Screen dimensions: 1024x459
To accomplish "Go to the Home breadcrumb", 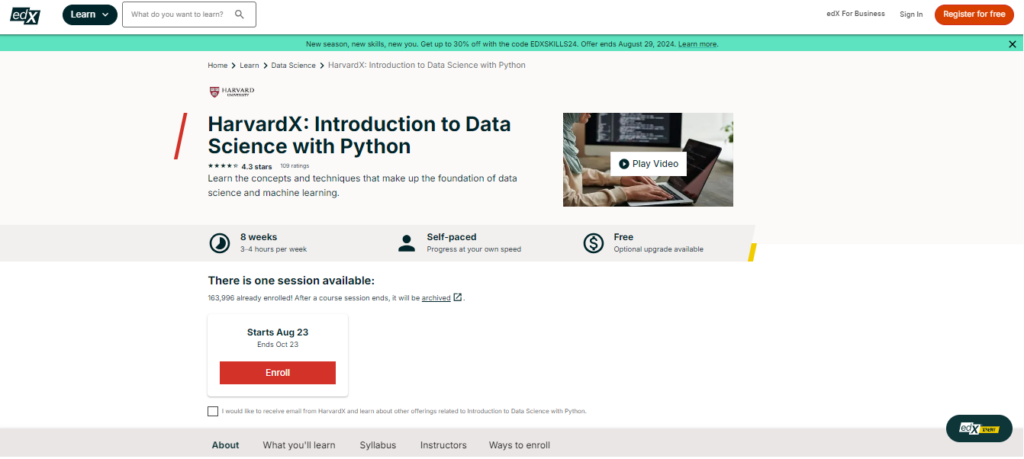I will point(217,65).
